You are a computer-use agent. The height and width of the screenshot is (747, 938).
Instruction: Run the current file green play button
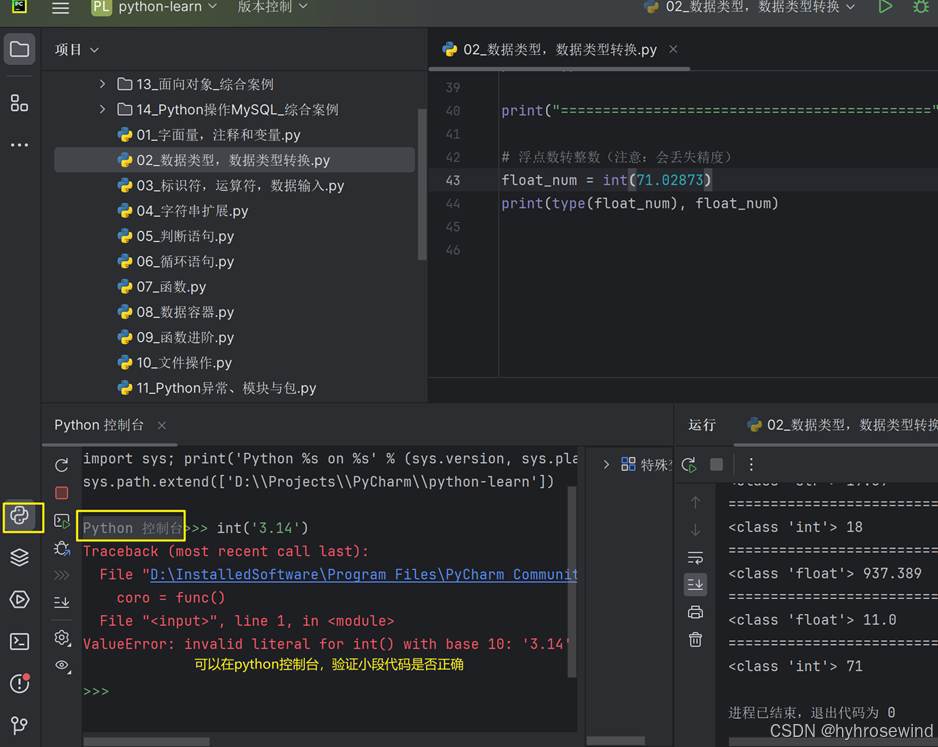click(885, 7)
